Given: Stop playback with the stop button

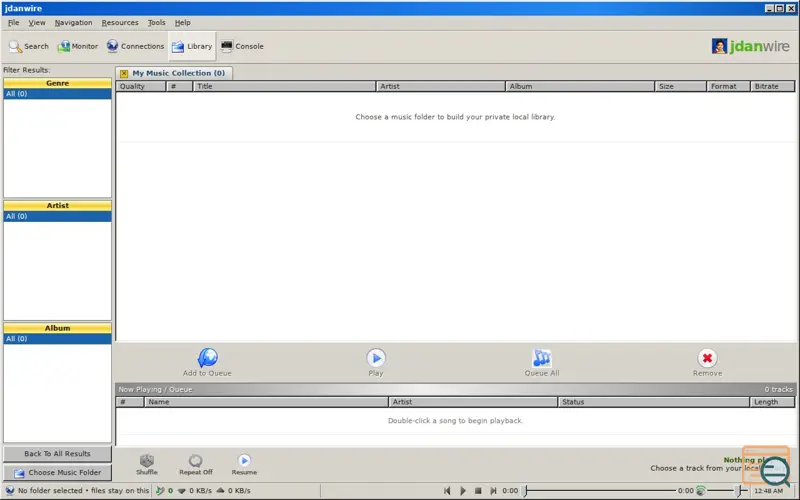Looking at the screenshot, I should (x=478, y=491).
